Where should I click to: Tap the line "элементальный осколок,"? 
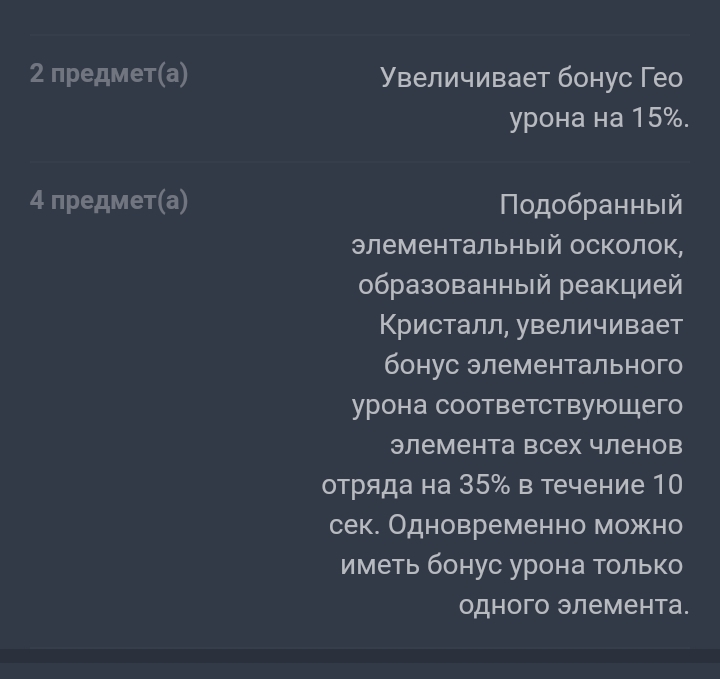point(517,245)
